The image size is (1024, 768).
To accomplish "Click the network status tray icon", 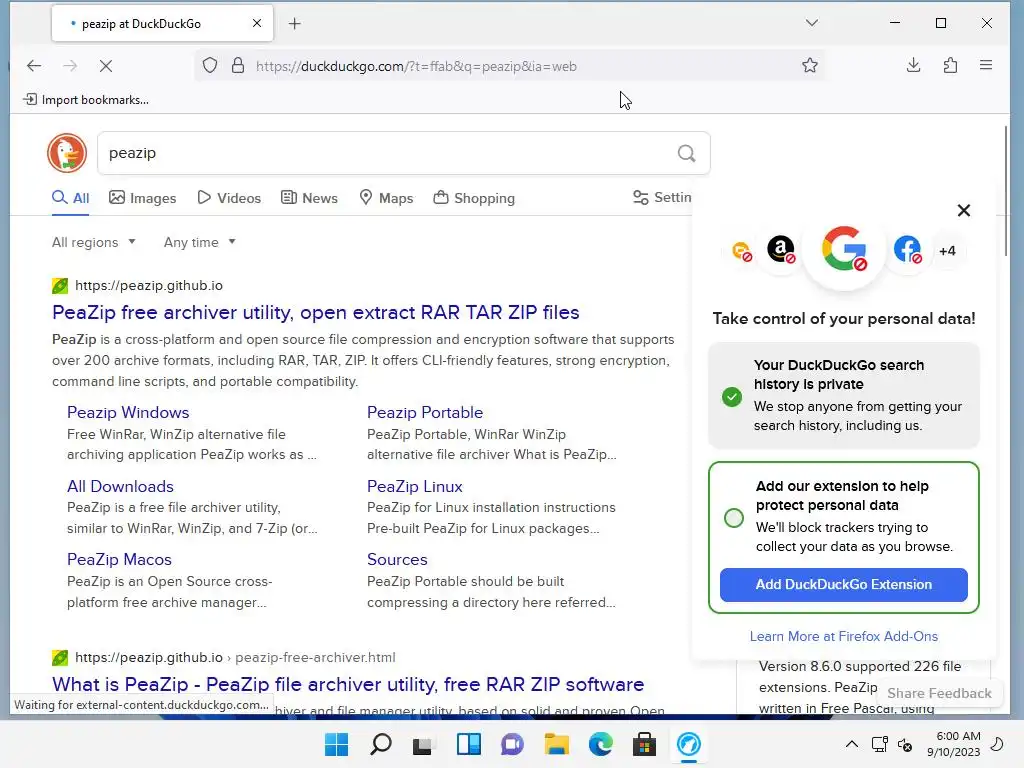I will (879, 744).
